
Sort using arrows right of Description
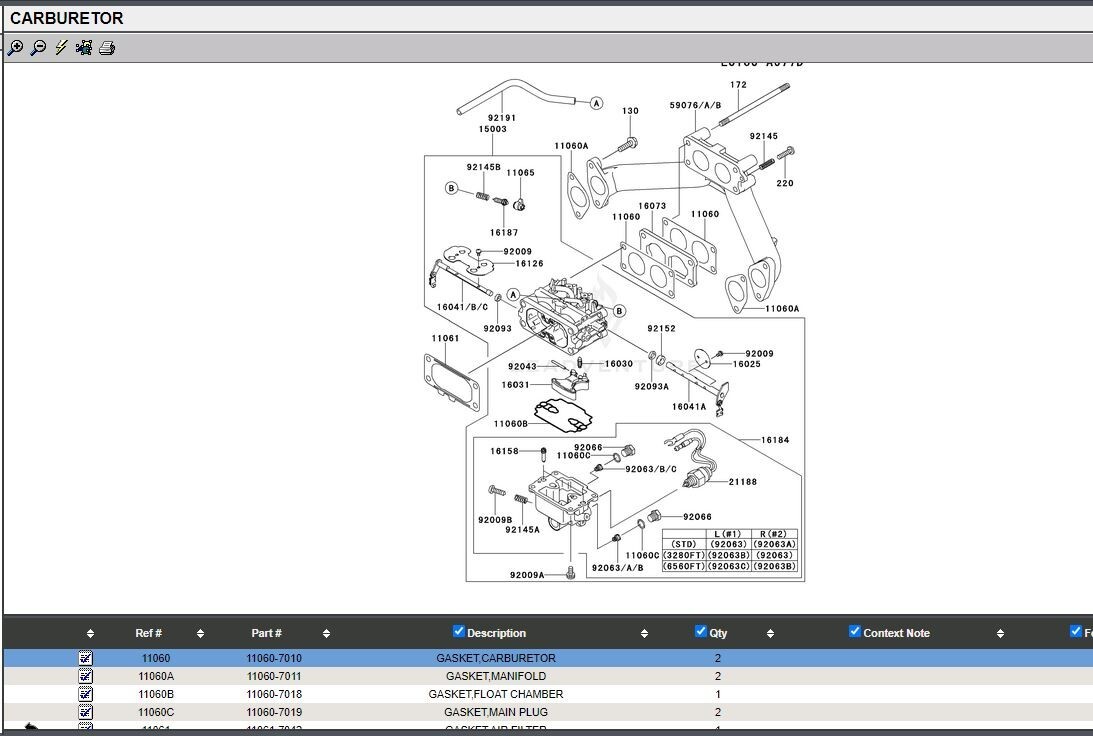644,634
